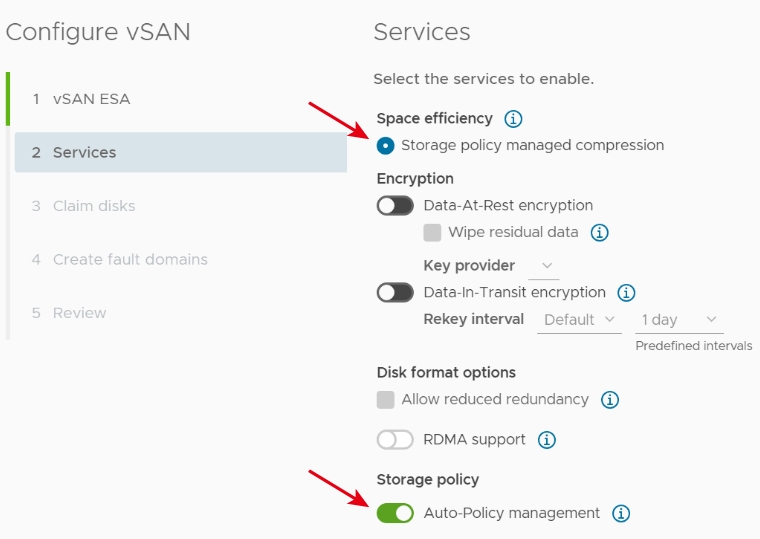Toggle RDMA support switch
The image size is (760, 539).
395,440
